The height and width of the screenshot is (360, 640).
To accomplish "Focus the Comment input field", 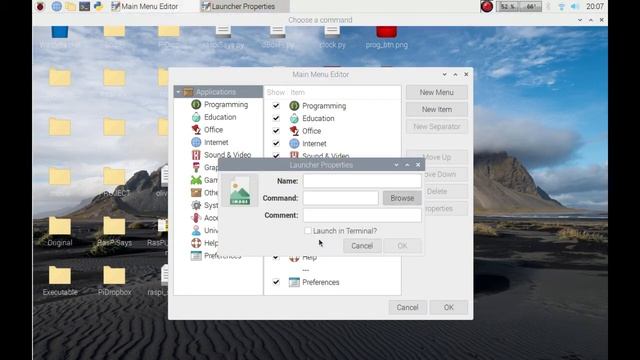I will click(x=362, y=215).
